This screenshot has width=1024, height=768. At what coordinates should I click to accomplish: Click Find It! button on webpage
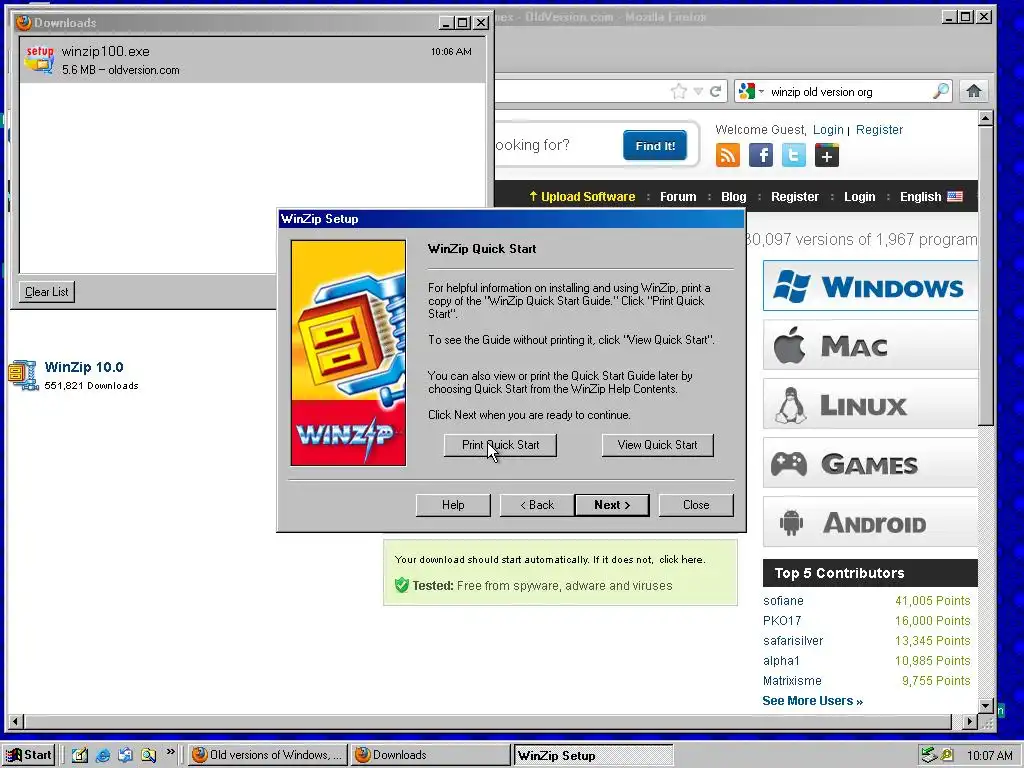(x=655, y=146)
